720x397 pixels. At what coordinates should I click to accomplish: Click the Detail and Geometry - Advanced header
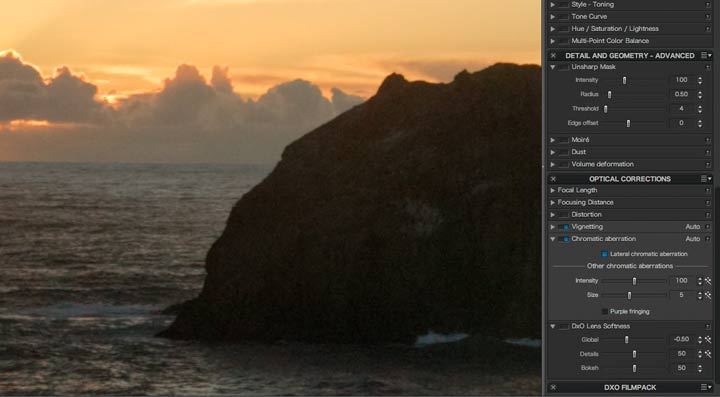630,56
